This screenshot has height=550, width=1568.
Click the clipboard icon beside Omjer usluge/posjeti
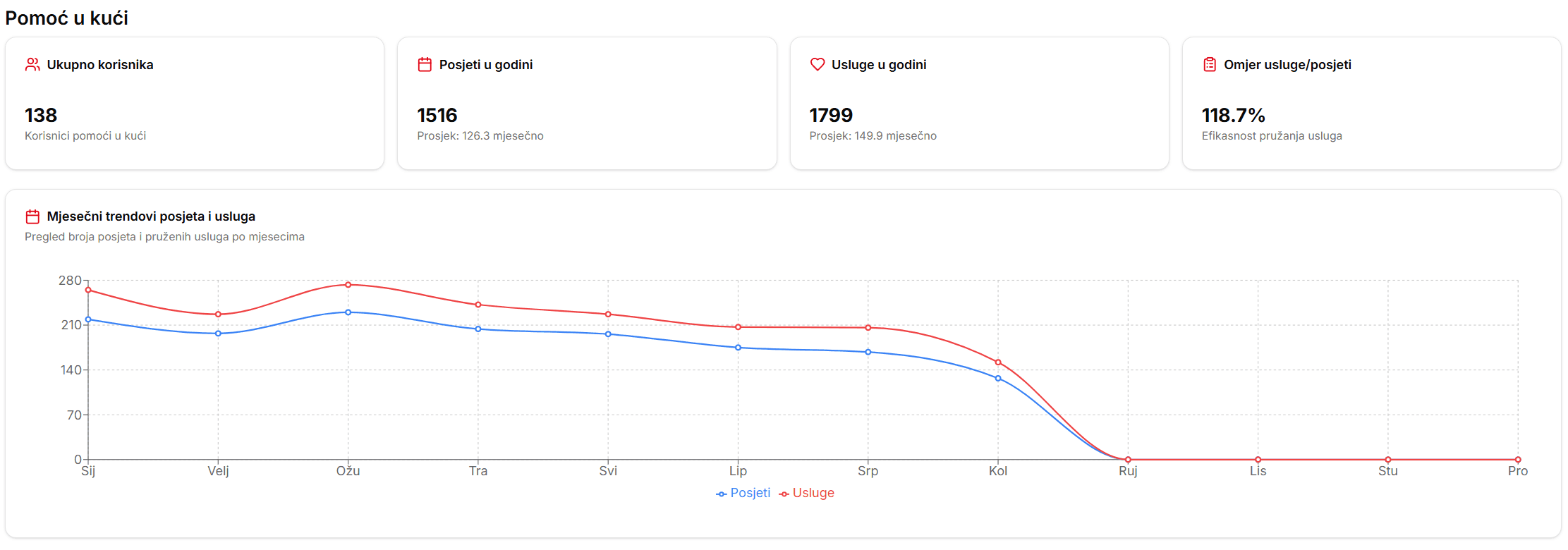pyautogui.click(x=1210, y=65)
